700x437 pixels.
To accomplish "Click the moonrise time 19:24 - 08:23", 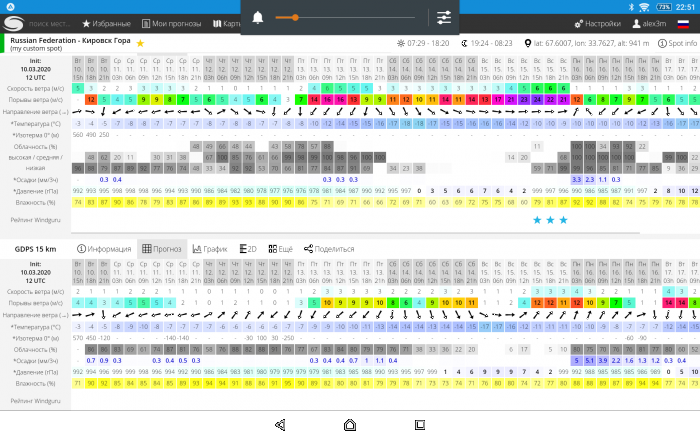I will click(x=487, y=43).
